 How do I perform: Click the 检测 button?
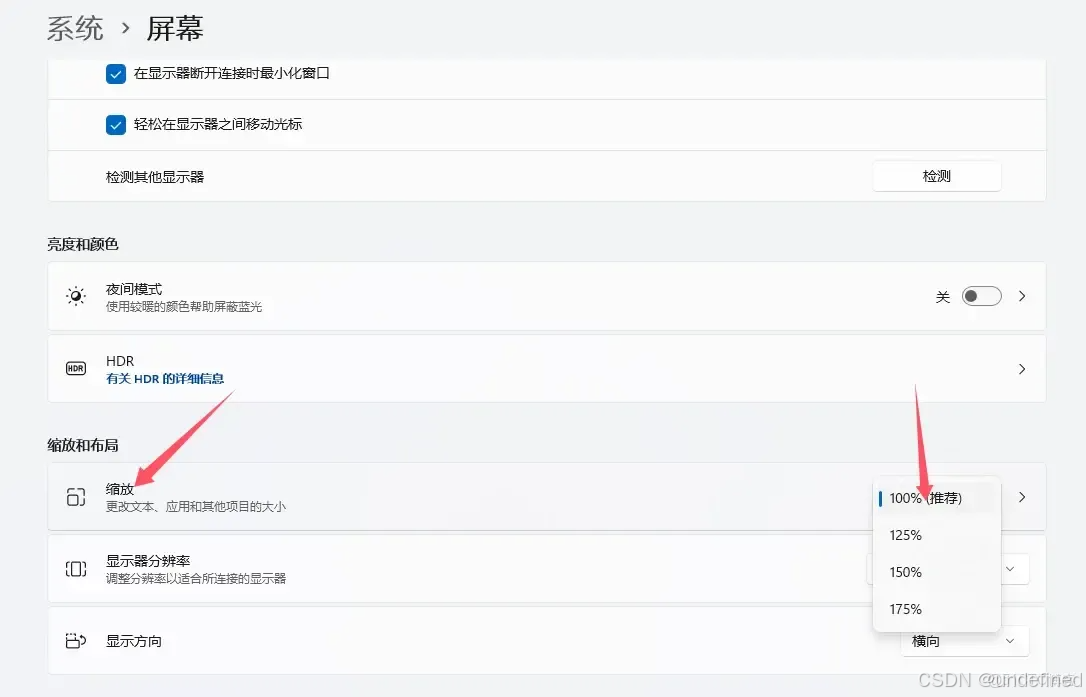pyautogui.click(x=936, y=175)
